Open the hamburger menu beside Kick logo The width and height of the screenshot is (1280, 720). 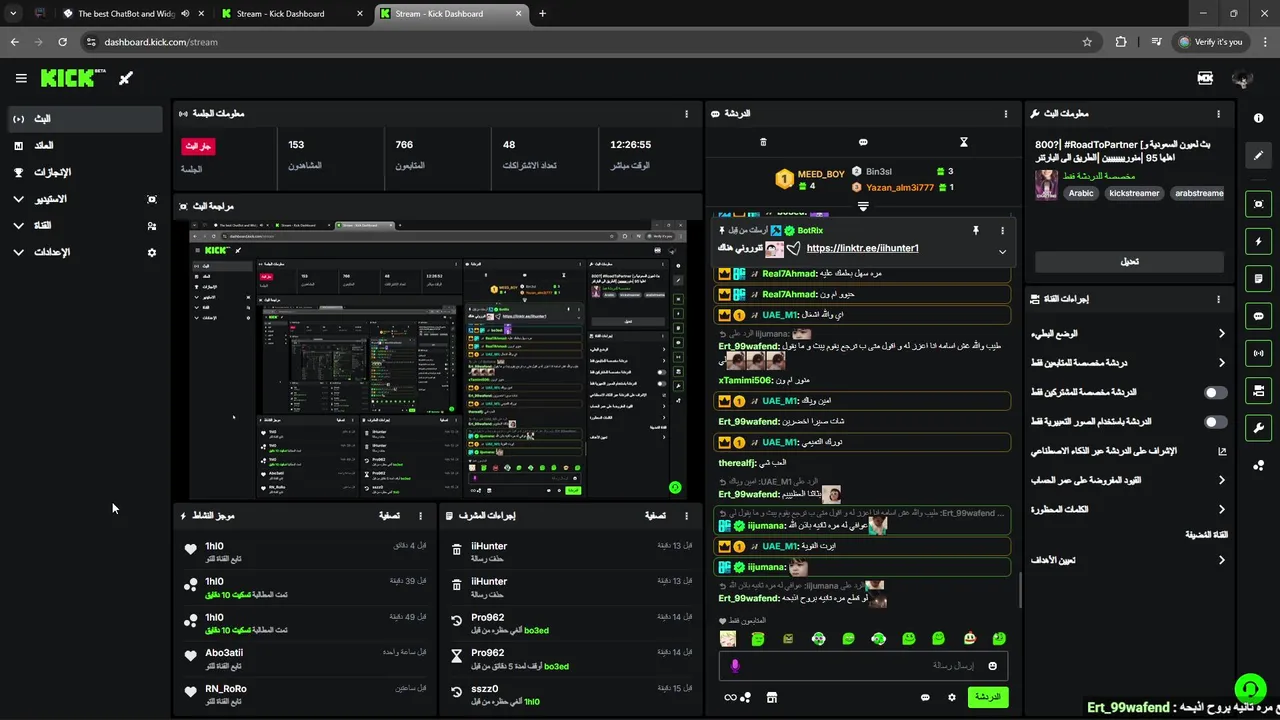click(21, 78)
